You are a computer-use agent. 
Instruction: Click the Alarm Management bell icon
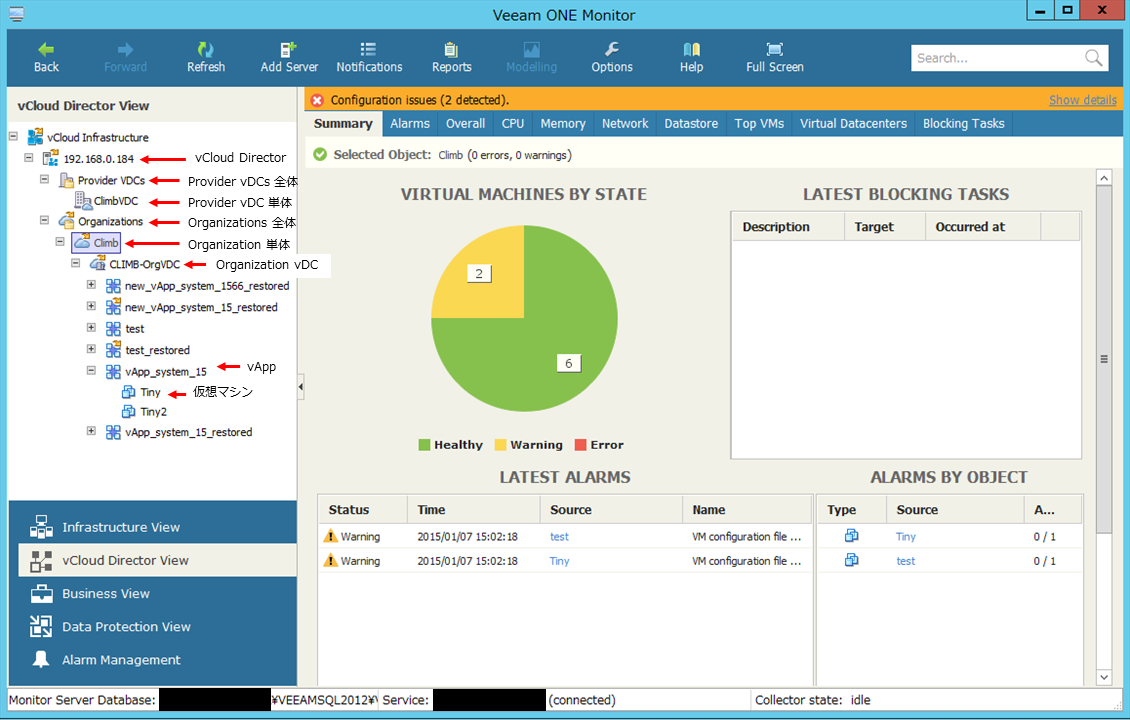pyautogui.click(x=41, y=659)
